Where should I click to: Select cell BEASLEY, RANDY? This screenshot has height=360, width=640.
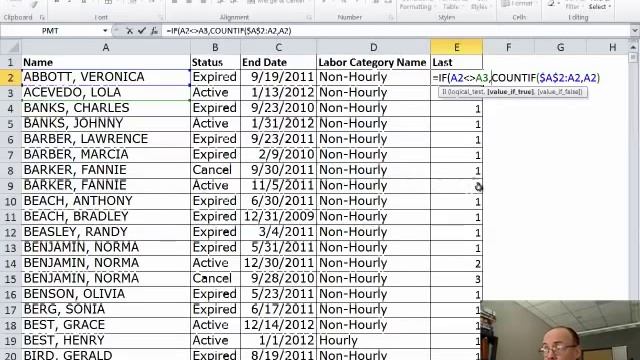[x=106, y=233]
